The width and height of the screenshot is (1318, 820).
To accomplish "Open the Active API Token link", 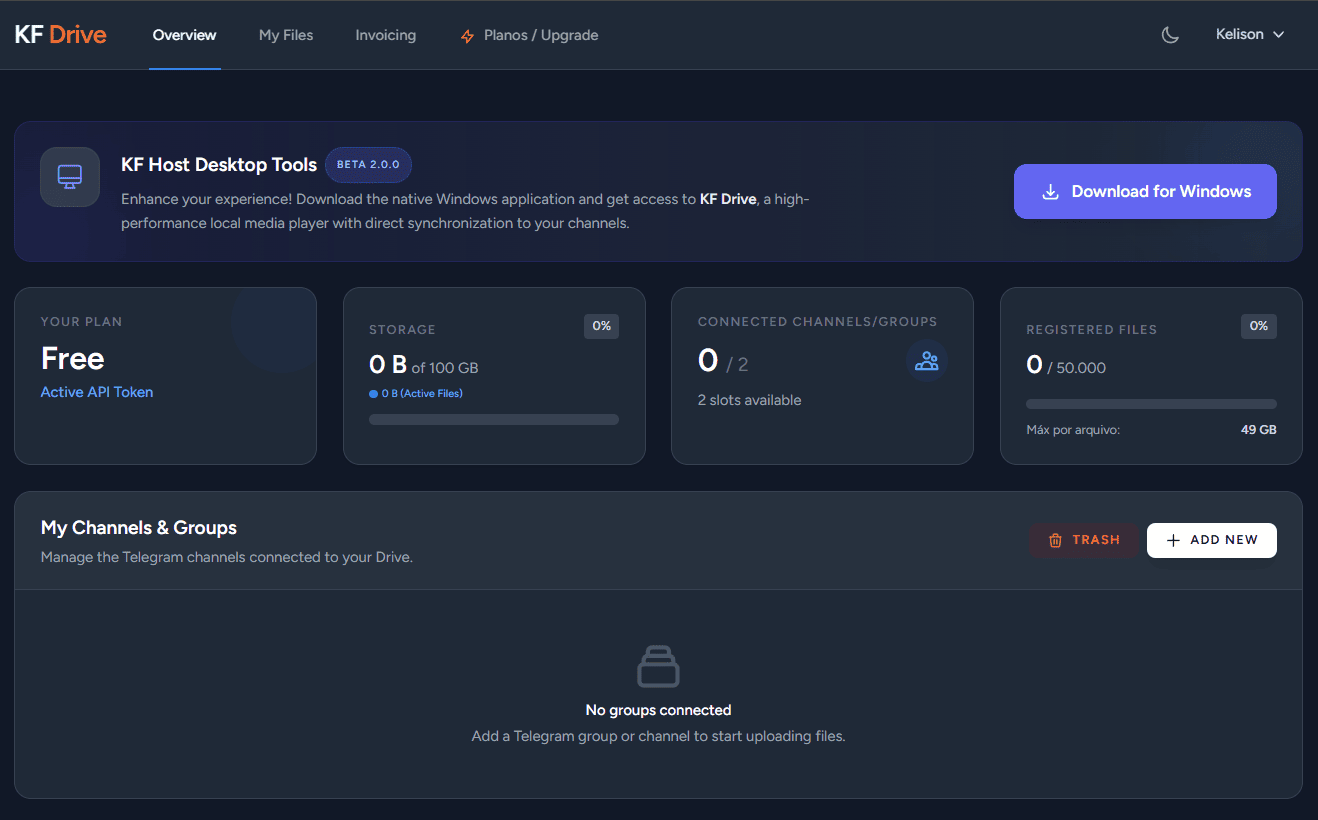I will [x=97, y=392].
